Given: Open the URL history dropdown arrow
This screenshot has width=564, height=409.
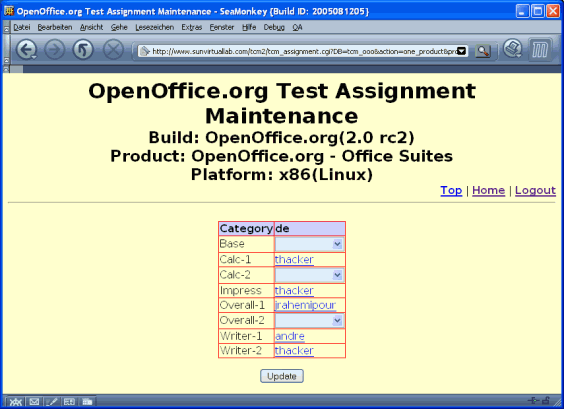Looking at the screenshot, I should (462, 51).
